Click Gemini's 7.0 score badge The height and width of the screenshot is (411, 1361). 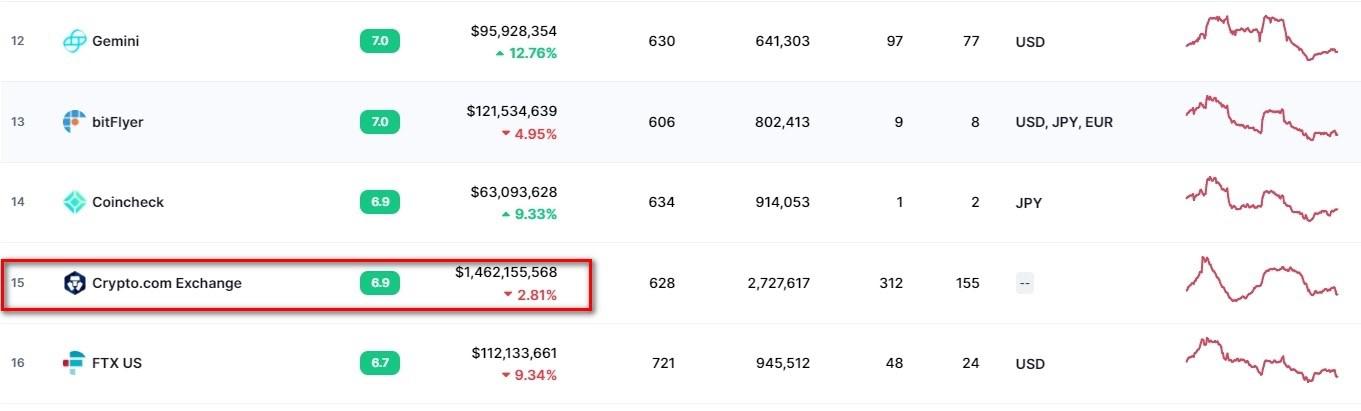click(x=380, y=41)
